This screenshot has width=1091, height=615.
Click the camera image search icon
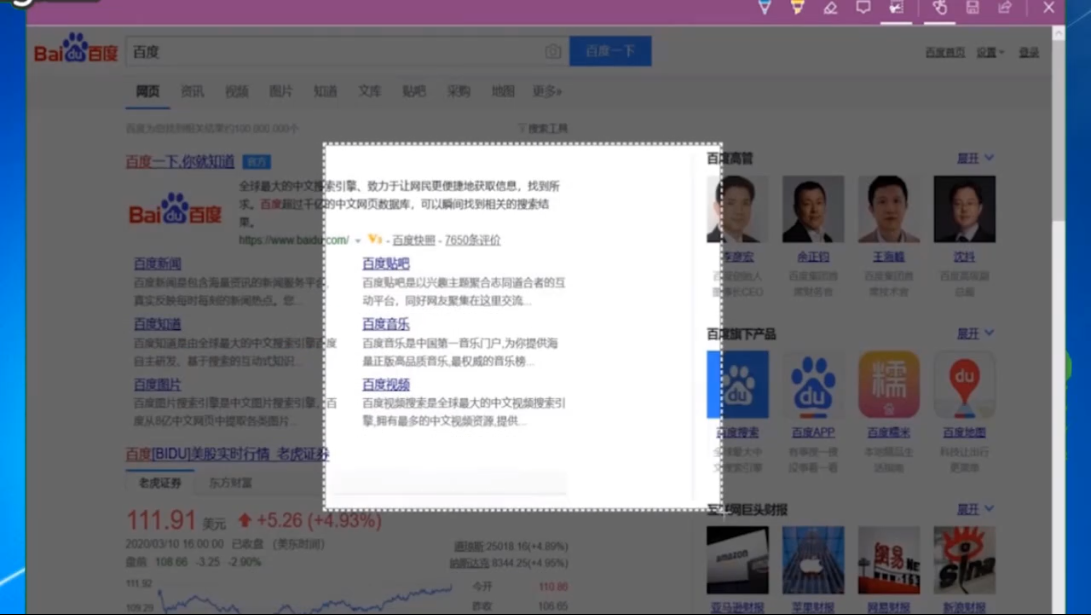pos(553,52)
